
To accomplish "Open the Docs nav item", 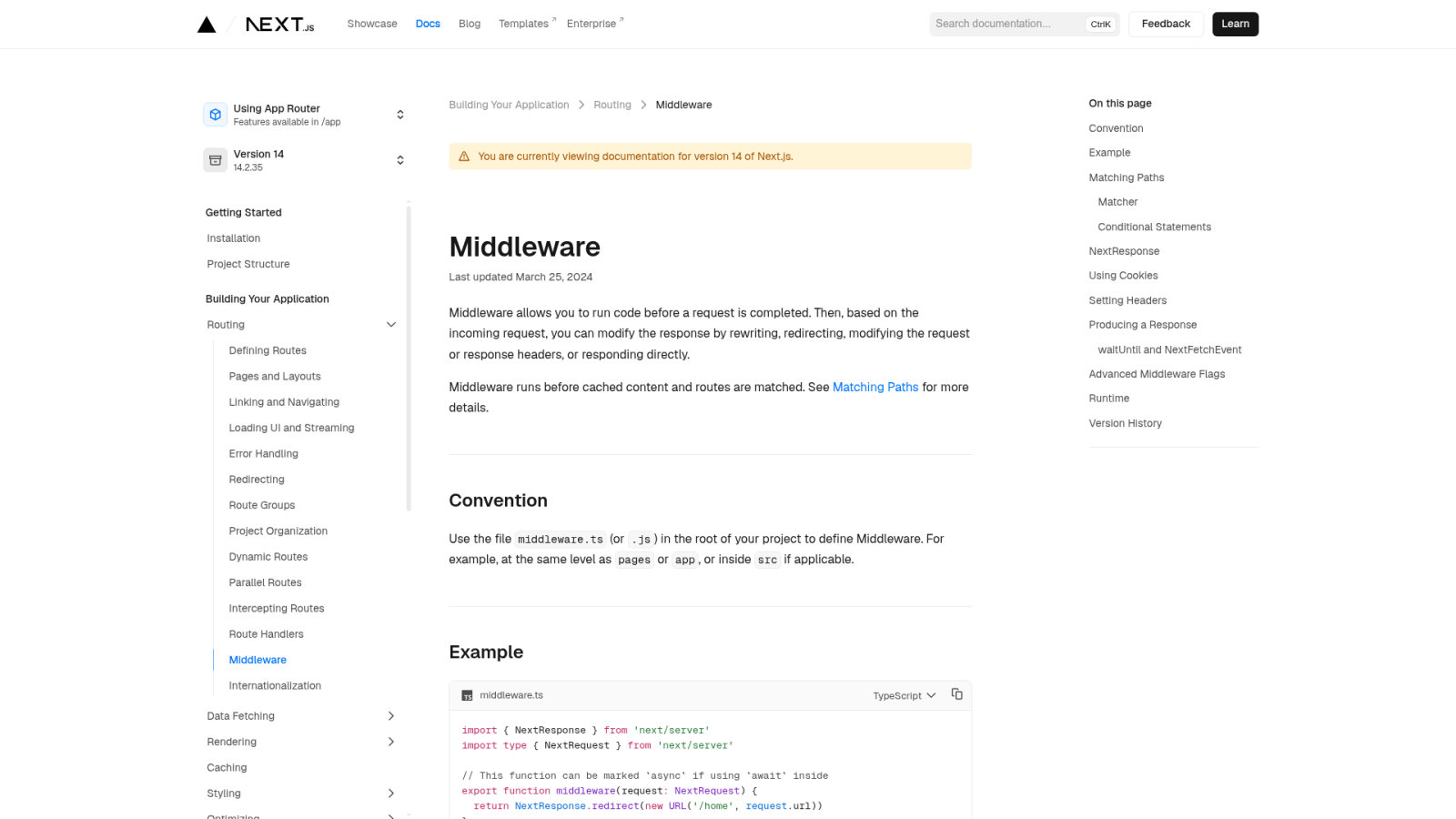I will 428,24.
